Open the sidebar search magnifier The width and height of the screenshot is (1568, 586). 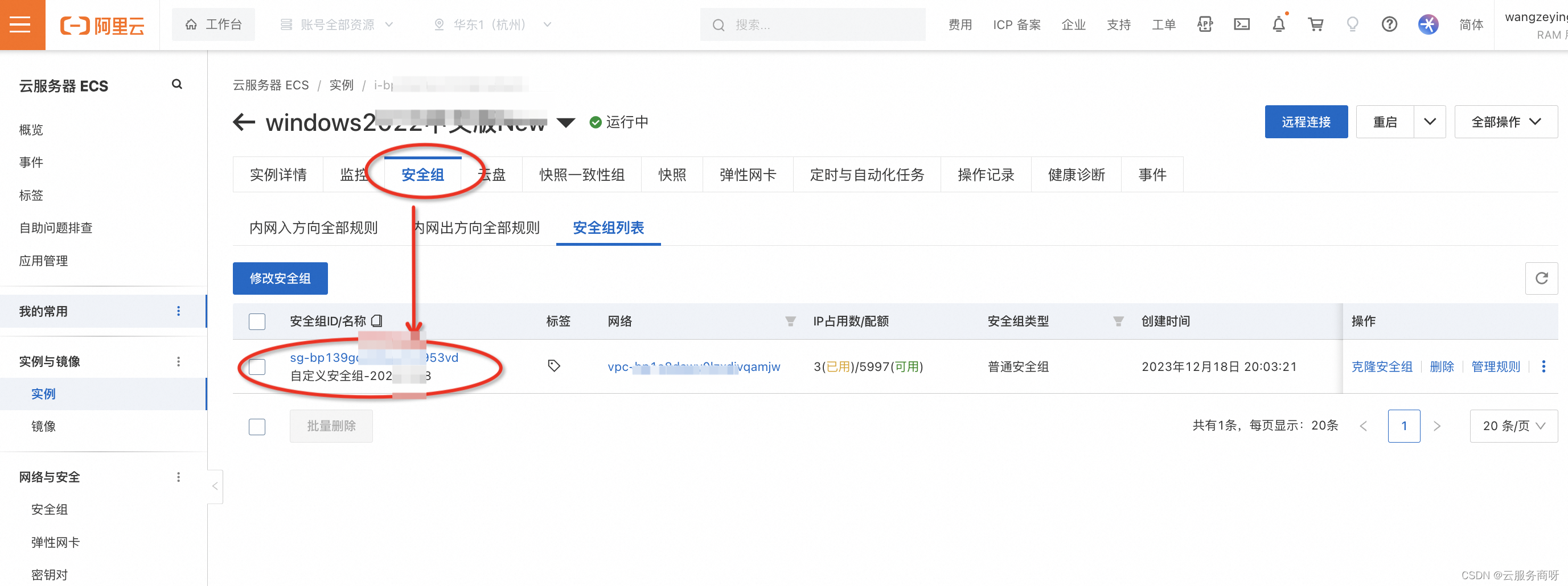coord(176,84)
